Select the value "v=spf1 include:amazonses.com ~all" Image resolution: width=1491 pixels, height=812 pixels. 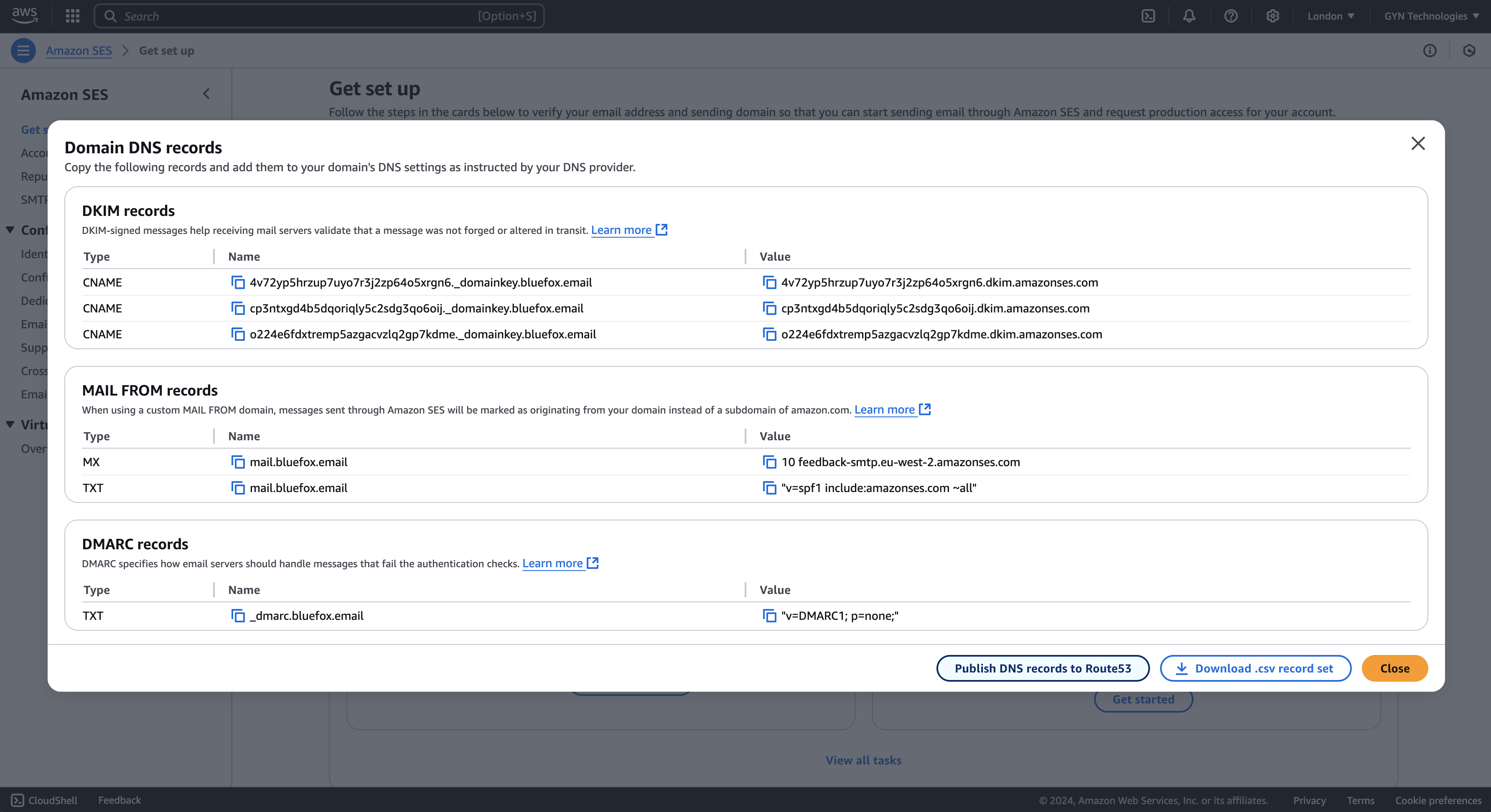879,488
